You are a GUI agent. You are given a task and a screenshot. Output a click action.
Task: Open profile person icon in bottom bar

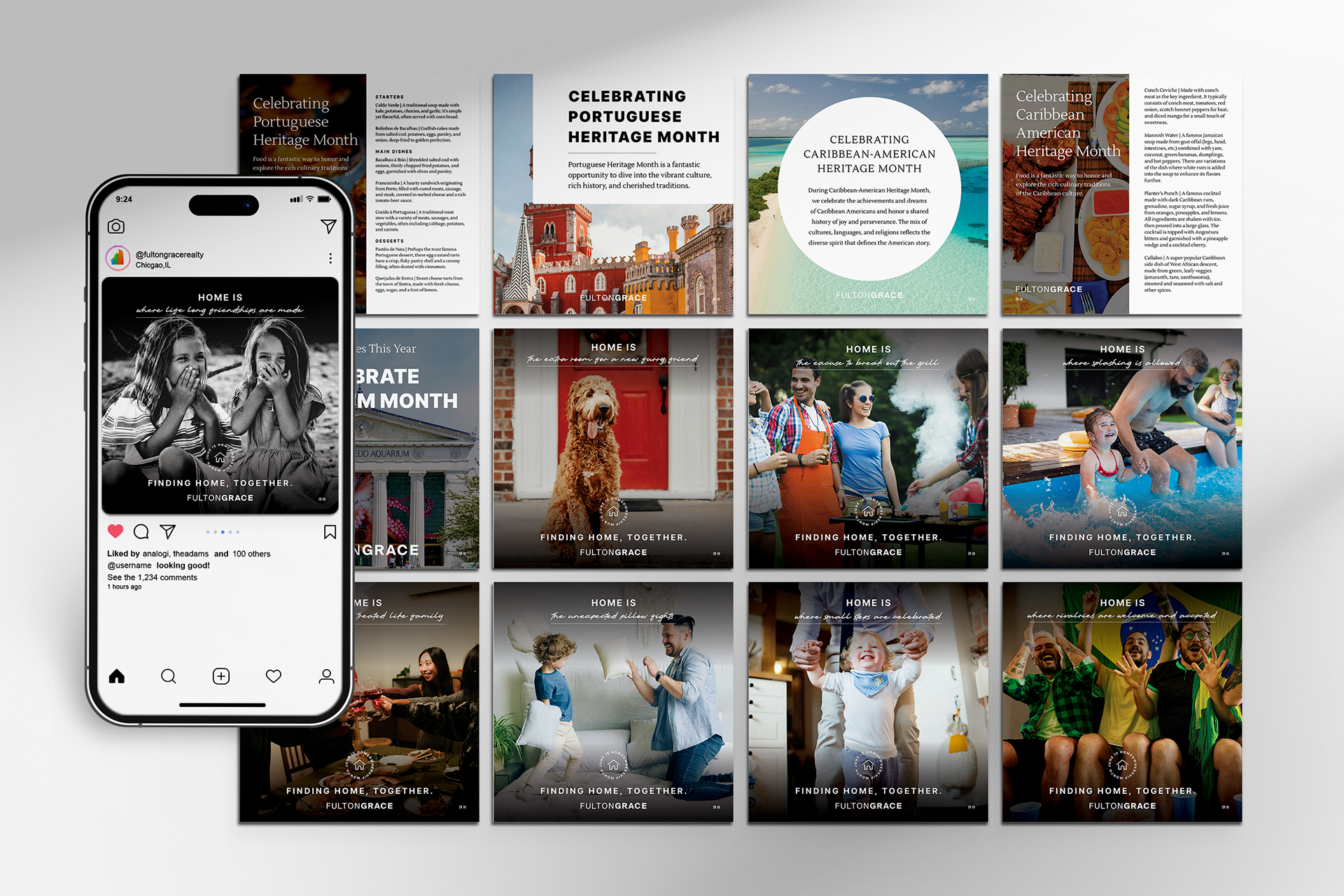point(326,676)
